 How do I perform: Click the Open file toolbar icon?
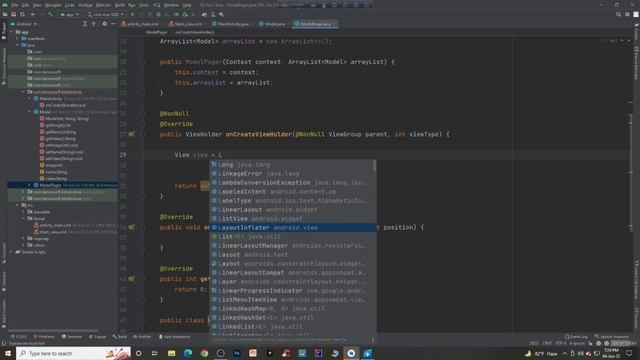pyautogui.click(x=5, y=14)
